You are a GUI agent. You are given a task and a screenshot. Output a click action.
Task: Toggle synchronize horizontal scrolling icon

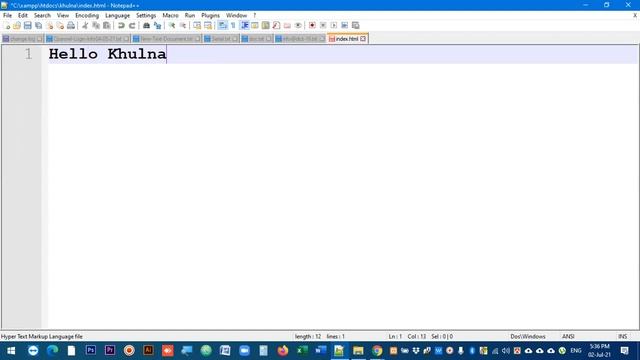click(x=208, y=26)
